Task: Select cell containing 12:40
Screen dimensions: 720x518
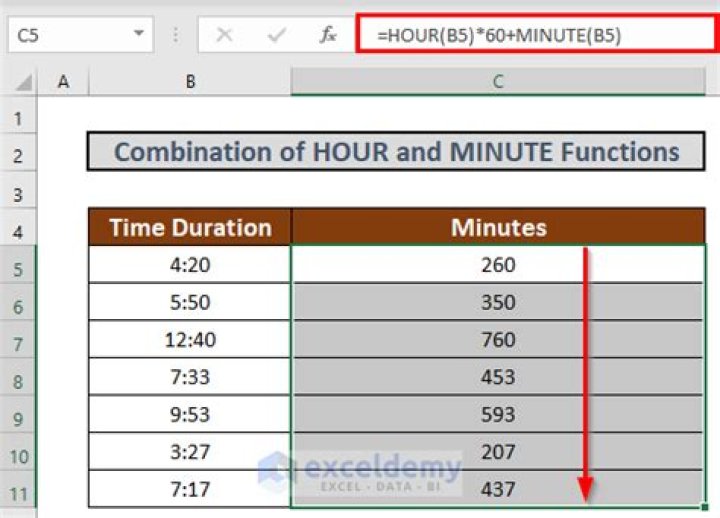Action: (190, 340)
